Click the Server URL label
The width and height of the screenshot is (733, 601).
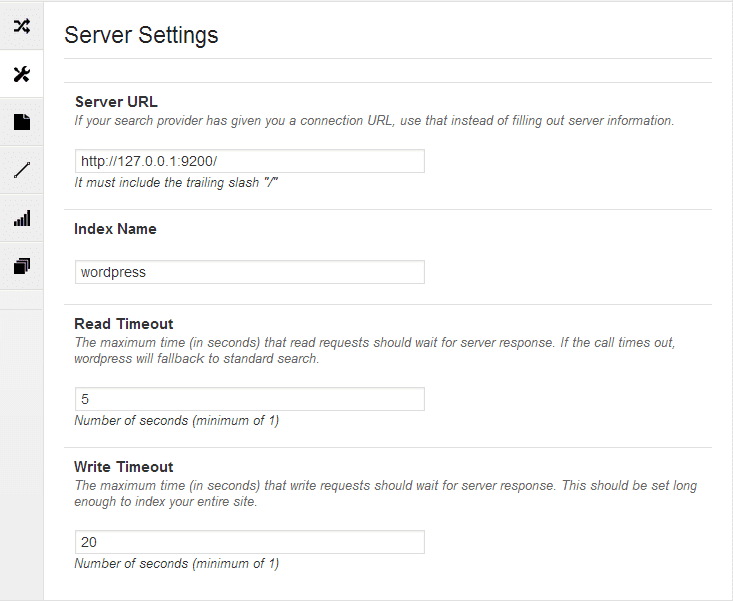(116, 102)
